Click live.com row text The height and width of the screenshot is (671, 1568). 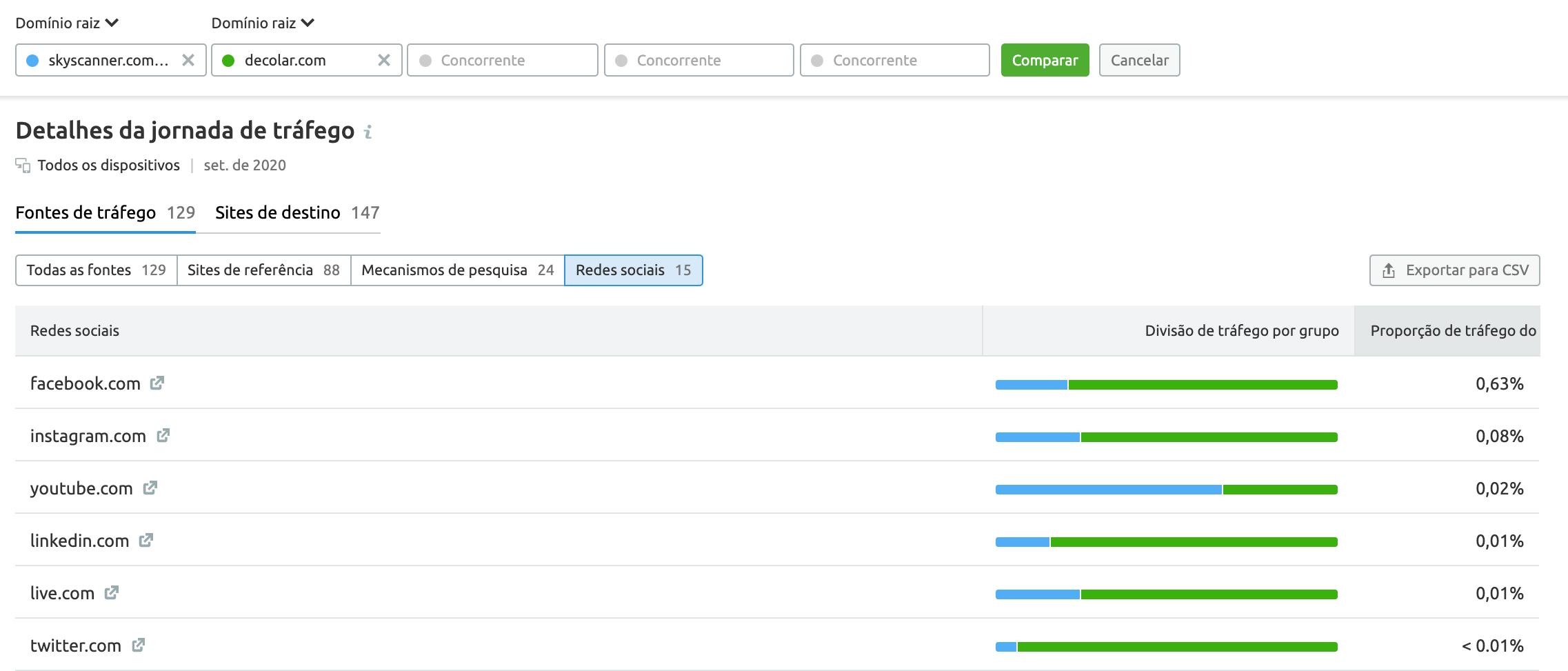click(62, 593)
